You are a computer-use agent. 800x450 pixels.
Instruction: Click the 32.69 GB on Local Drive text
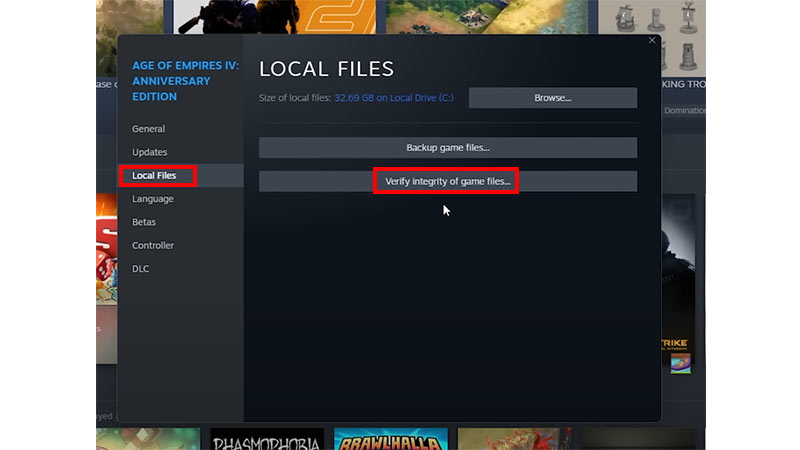[394, 98]
